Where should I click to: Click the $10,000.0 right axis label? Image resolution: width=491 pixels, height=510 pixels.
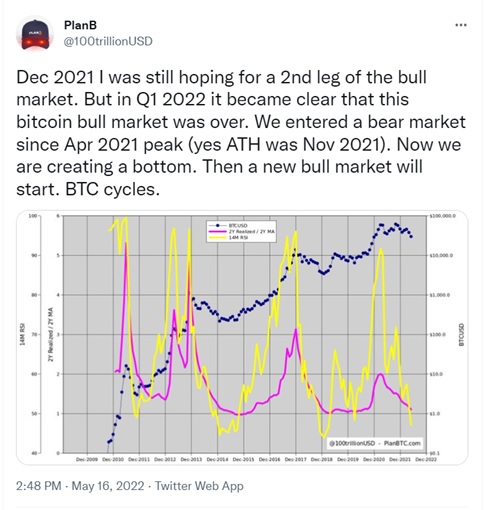pyautogui.click(x=441, y=255)
